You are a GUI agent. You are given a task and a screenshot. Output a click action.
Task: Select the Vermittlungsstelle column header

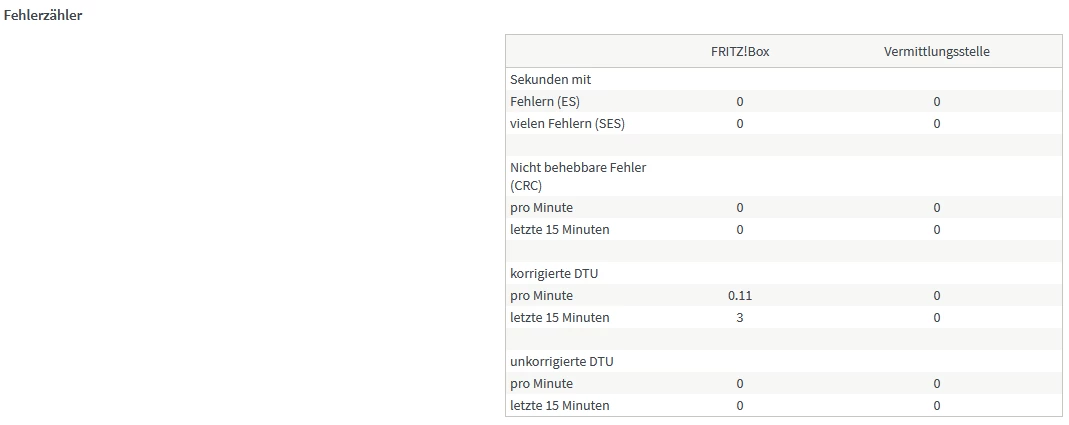click(936, 51)
